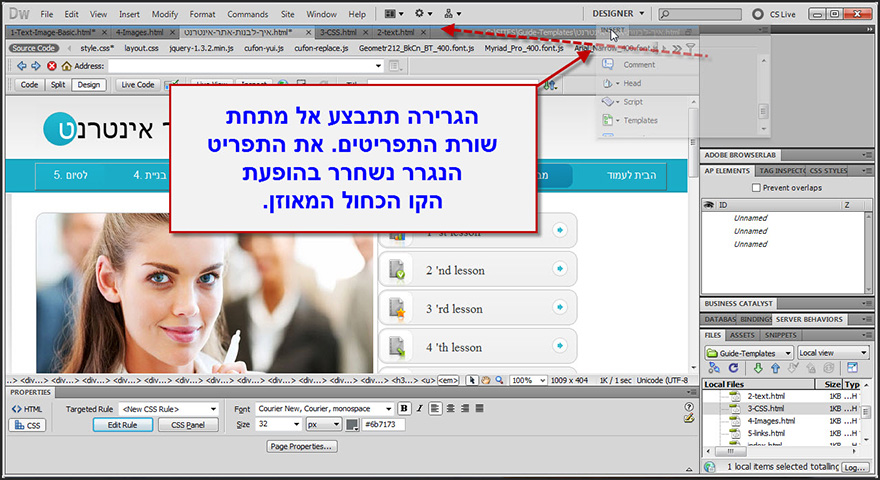Switch to Design view

[89, 85]
